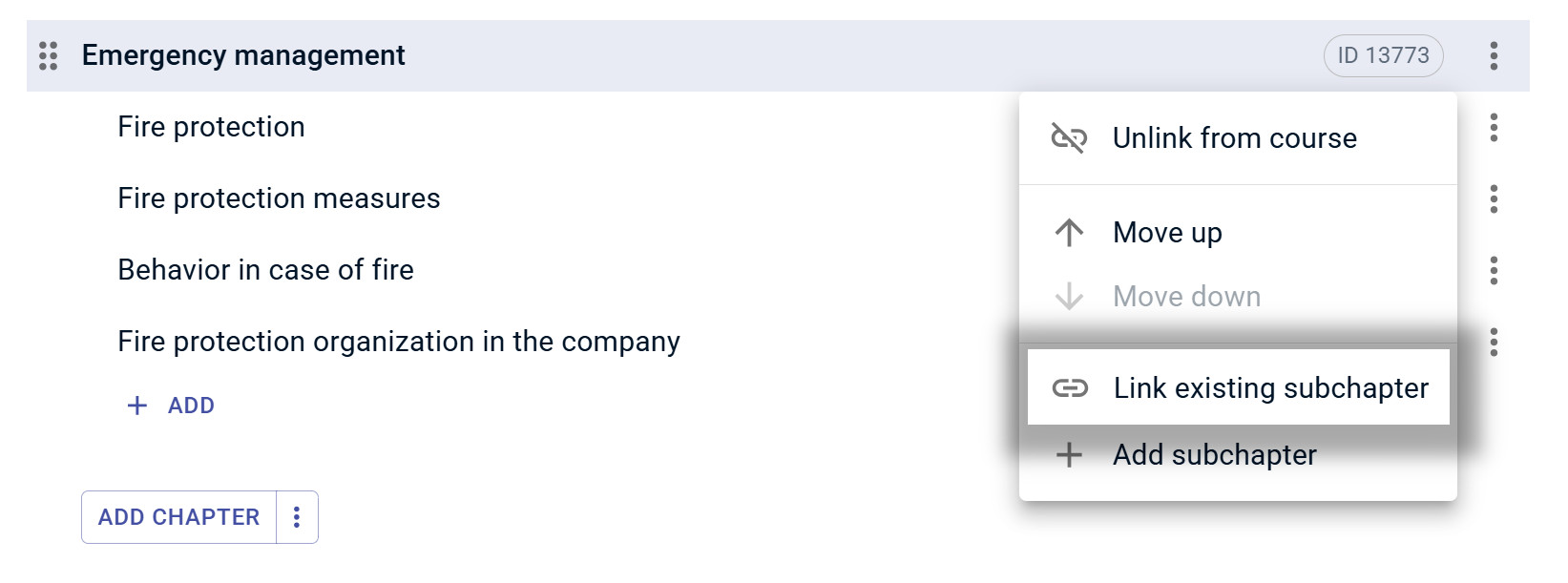Click the plus icon beside Add subchapter

pyautogui.click(x=1070, y=454)
